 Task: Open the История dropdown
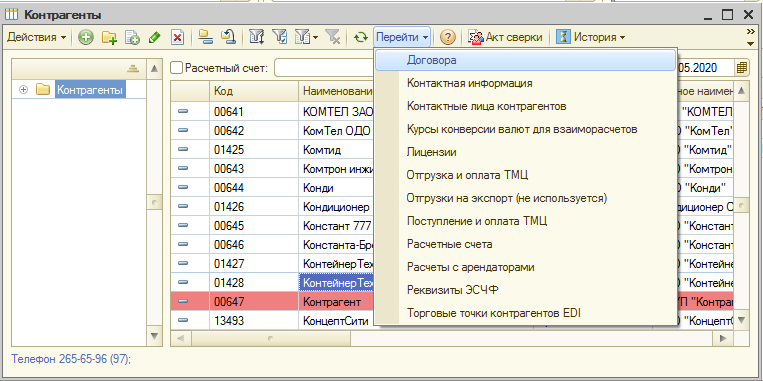pyautogui.click(x=591, y=37)
